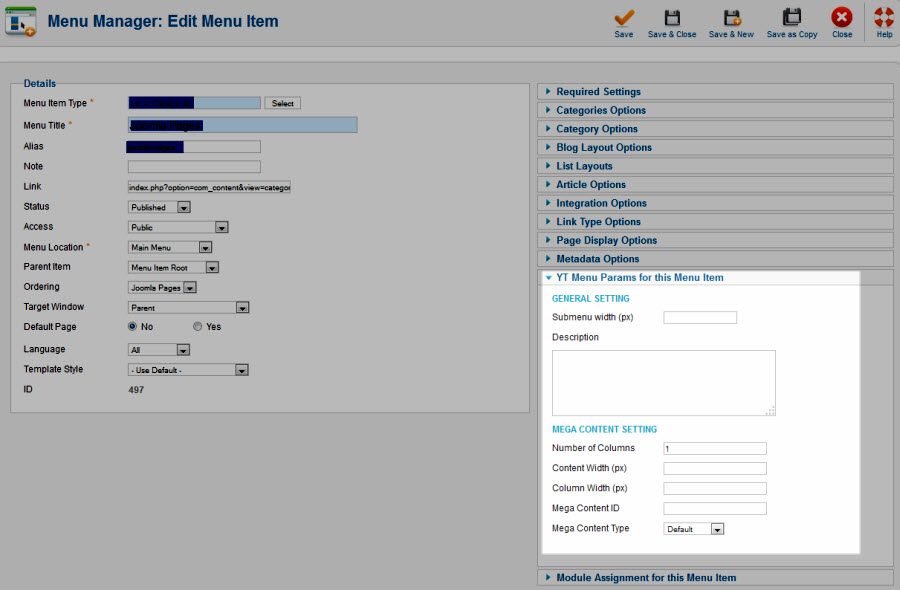Click into the Submenu width (px) field
Viewport: 900px width, 590px height.
point(700,318)
